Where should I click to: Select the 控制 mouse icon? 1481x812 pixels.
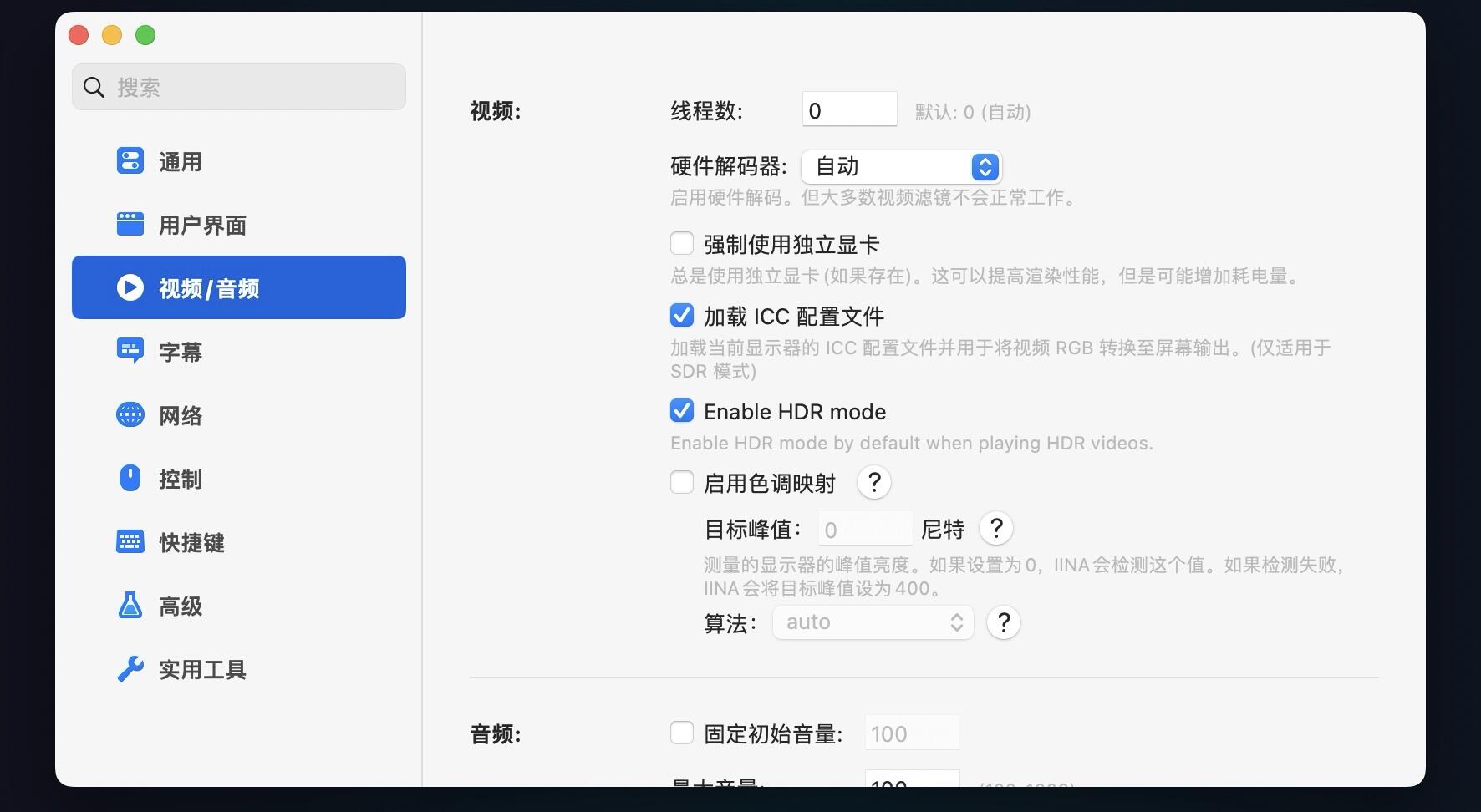point(130,478)
